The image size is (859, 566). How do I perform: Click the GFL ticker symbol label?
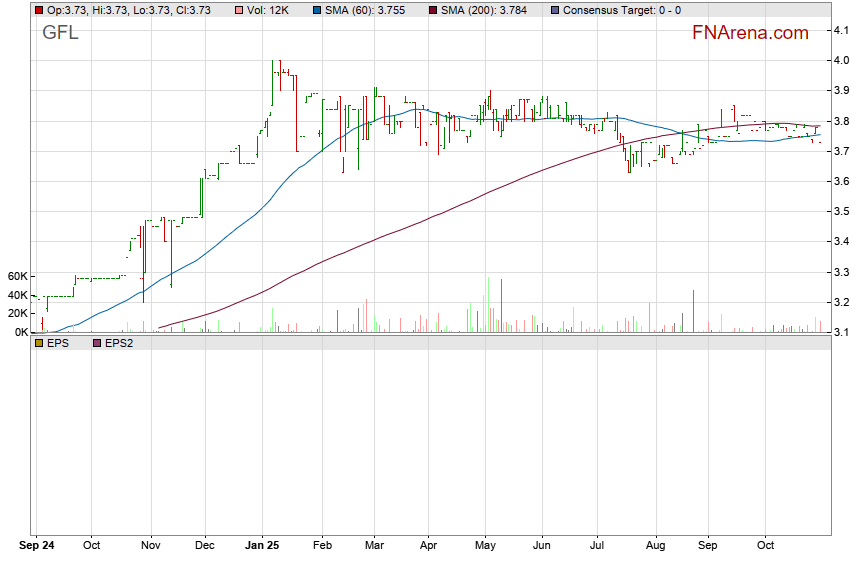point(60,33)
